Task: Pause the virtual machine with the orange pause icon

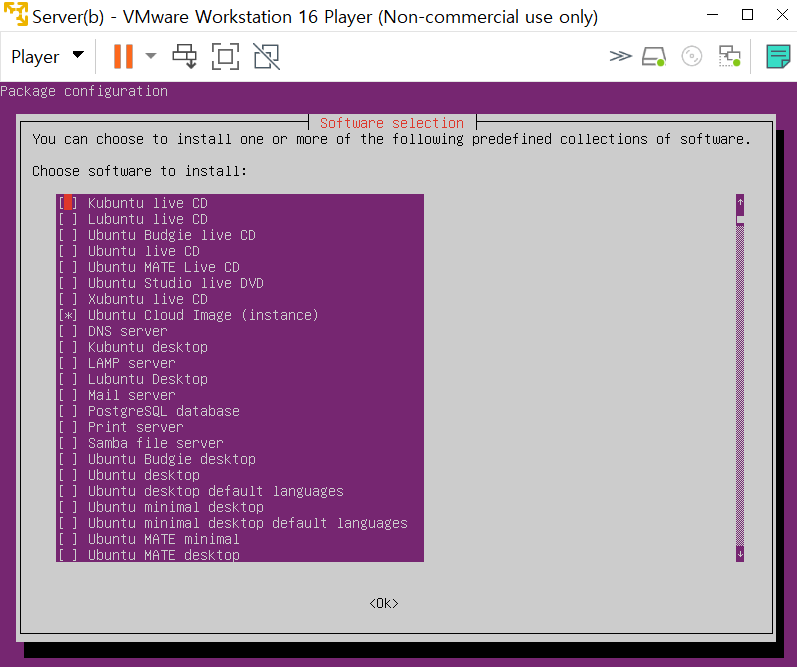Action: (123, 56)
